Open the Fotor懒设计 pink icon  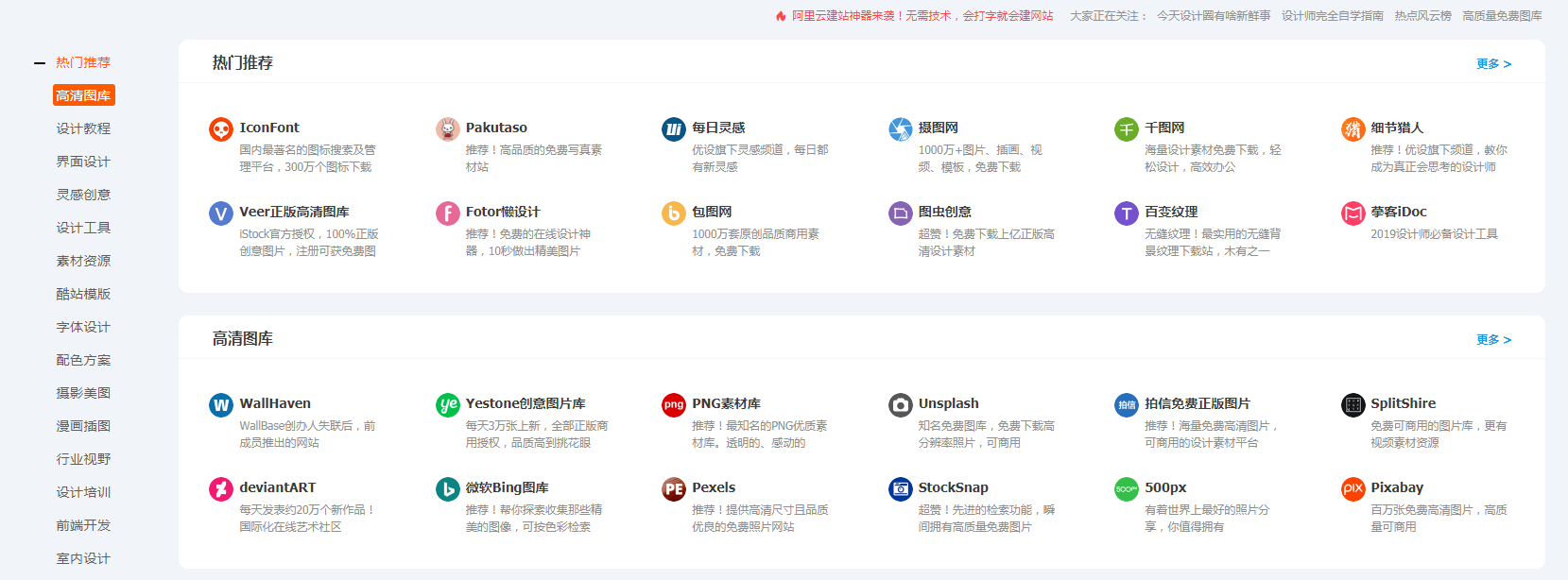tap(448, 213)
